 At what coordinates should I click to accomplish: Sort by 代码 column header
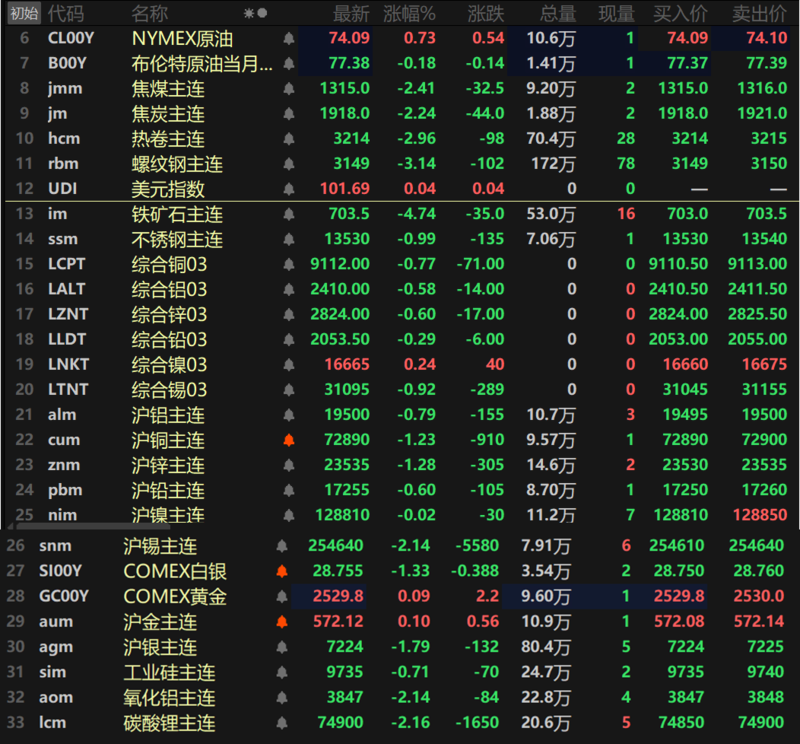pos(66,14)
